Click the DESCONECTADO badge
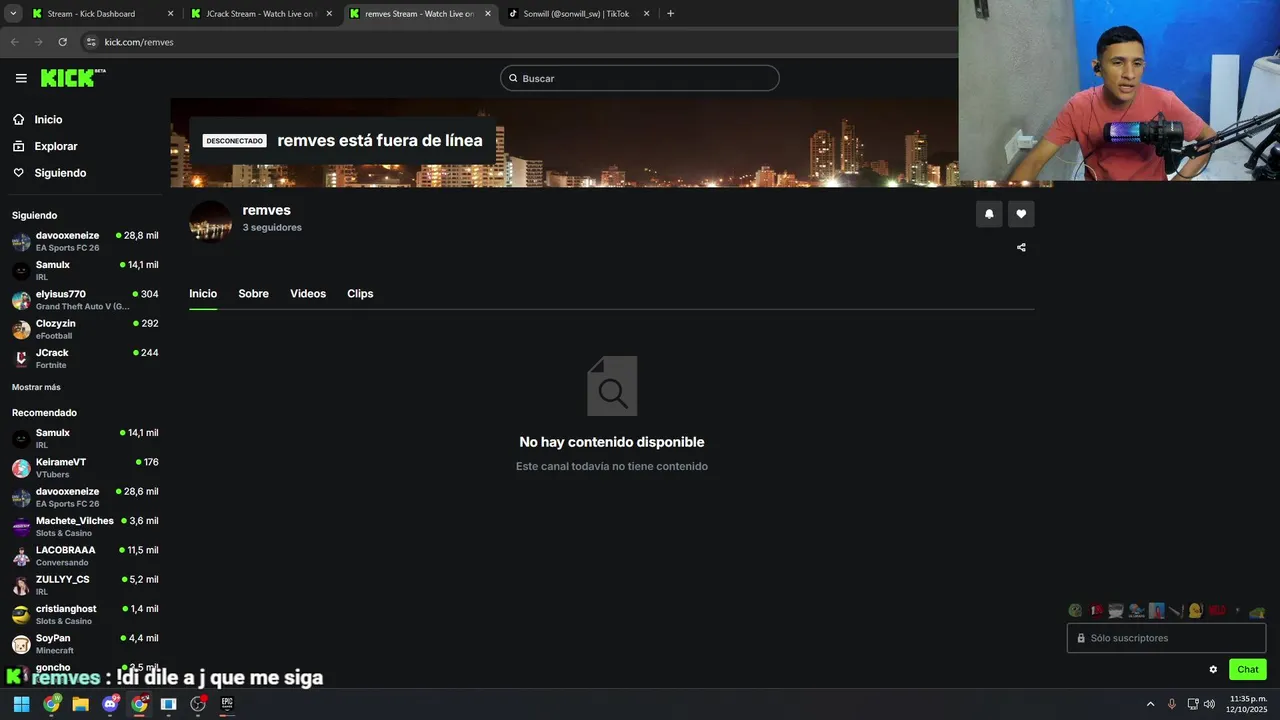1280x720 pixels. [235, 141]
